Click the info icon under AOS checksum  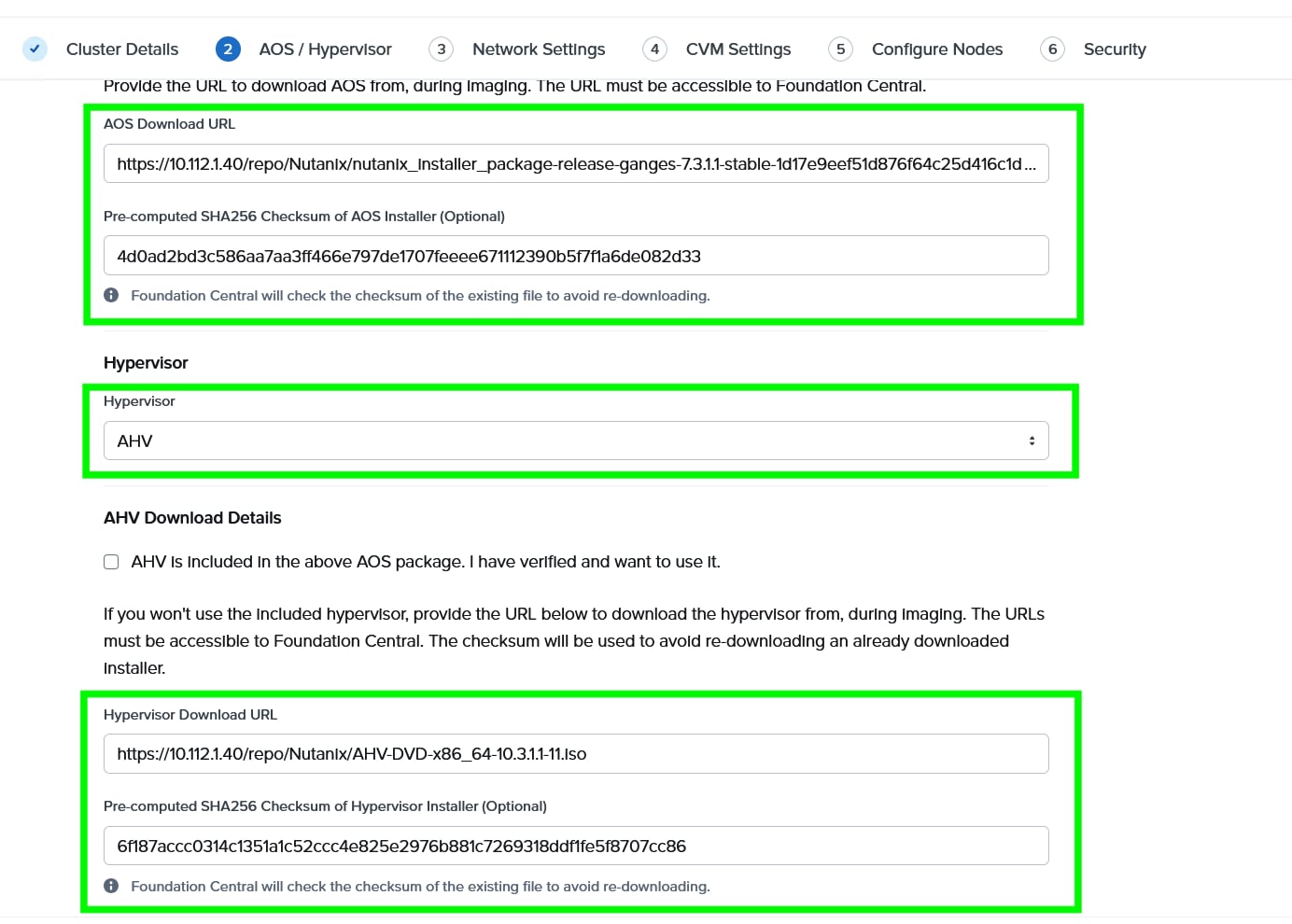111,295
